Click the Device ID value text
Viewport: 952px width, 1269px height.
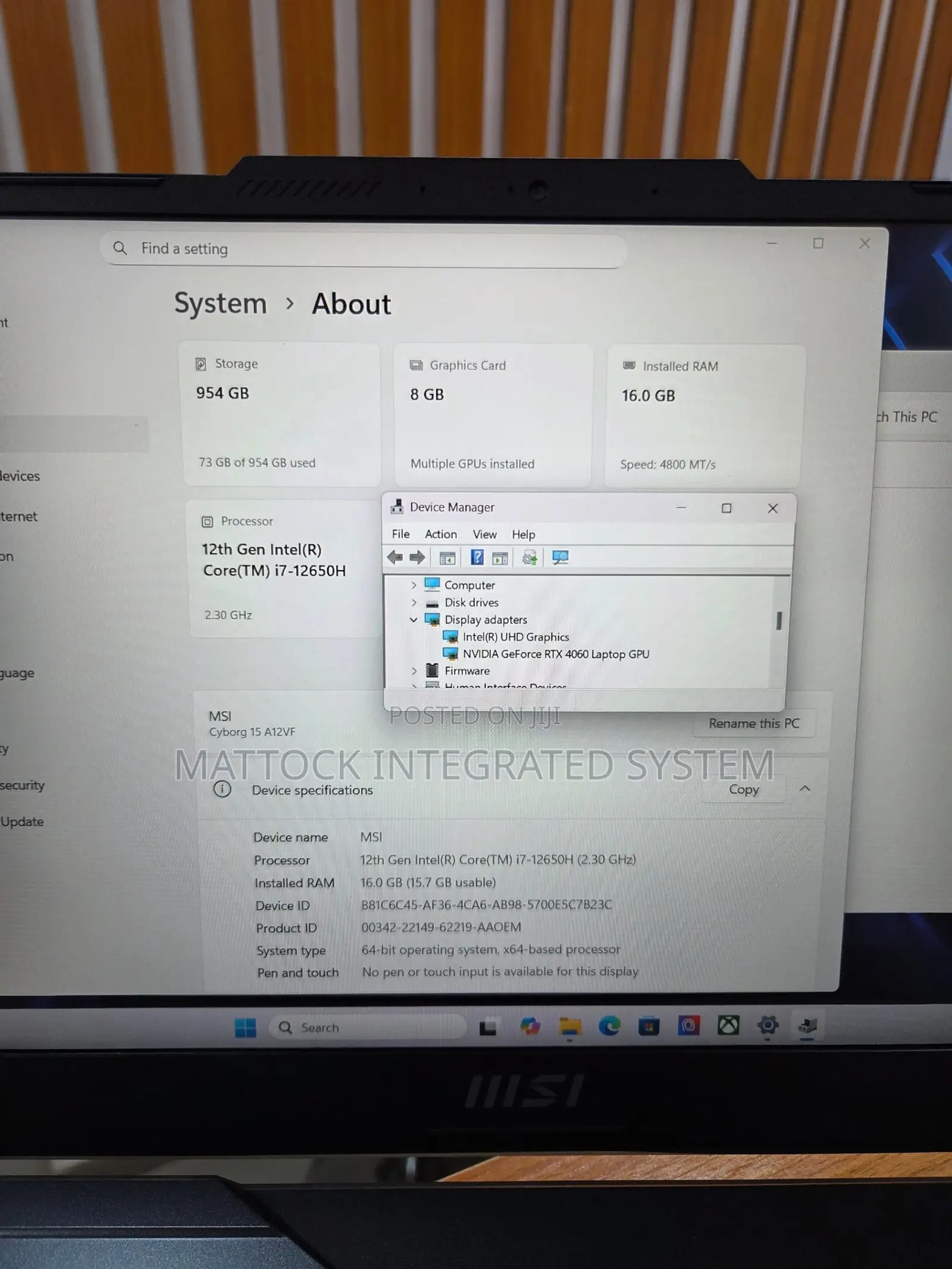pyautogui.click(x=486, y=905)
